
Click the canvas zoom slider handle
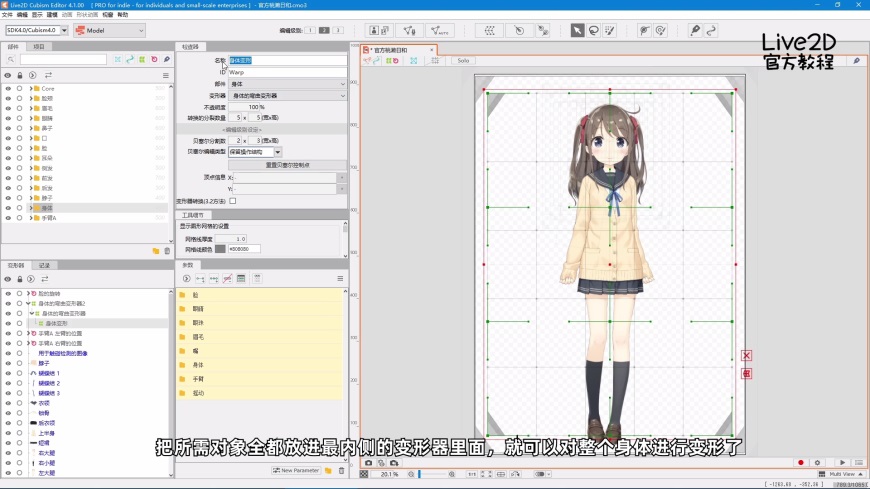click(419, 475)
